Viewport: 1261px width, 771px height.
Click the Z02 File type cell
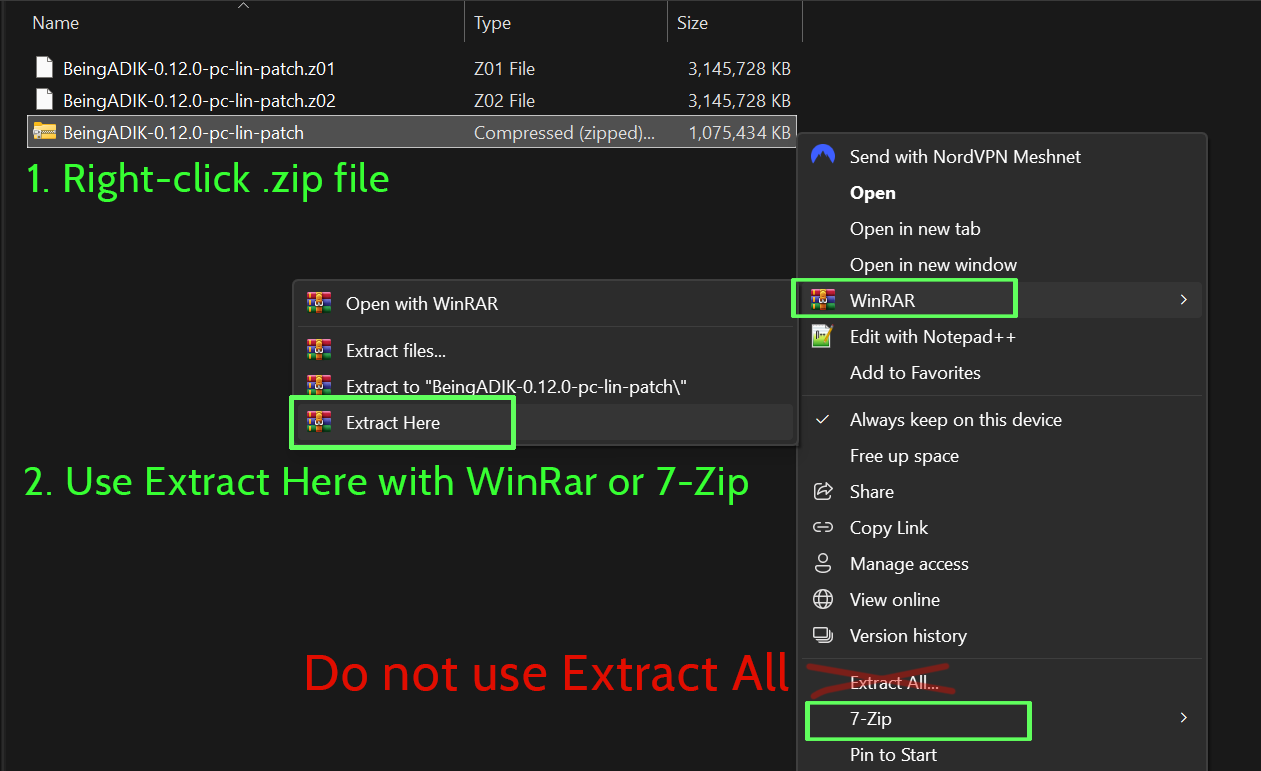(504, 100)
